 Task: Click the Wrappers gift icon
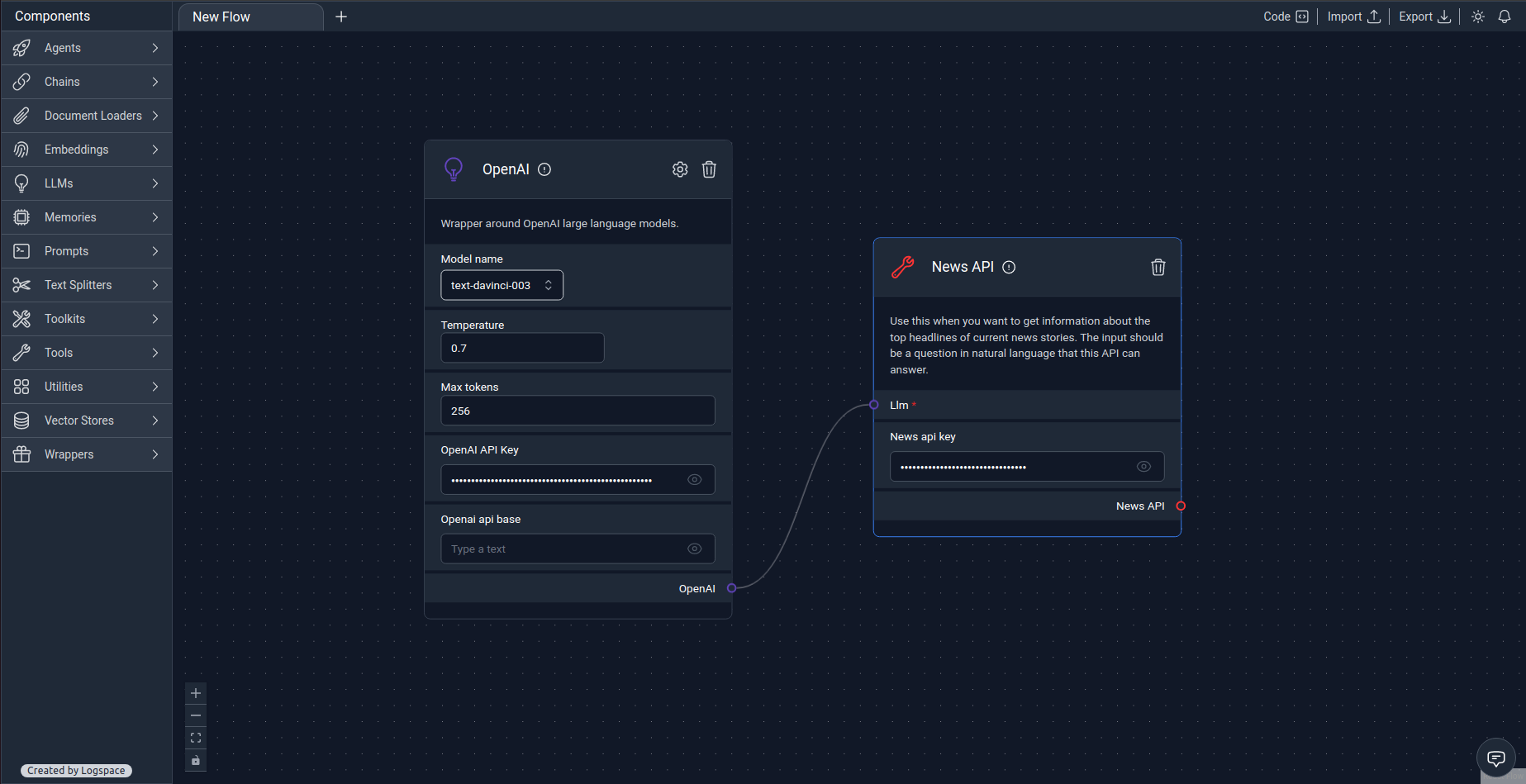point(21,454)
